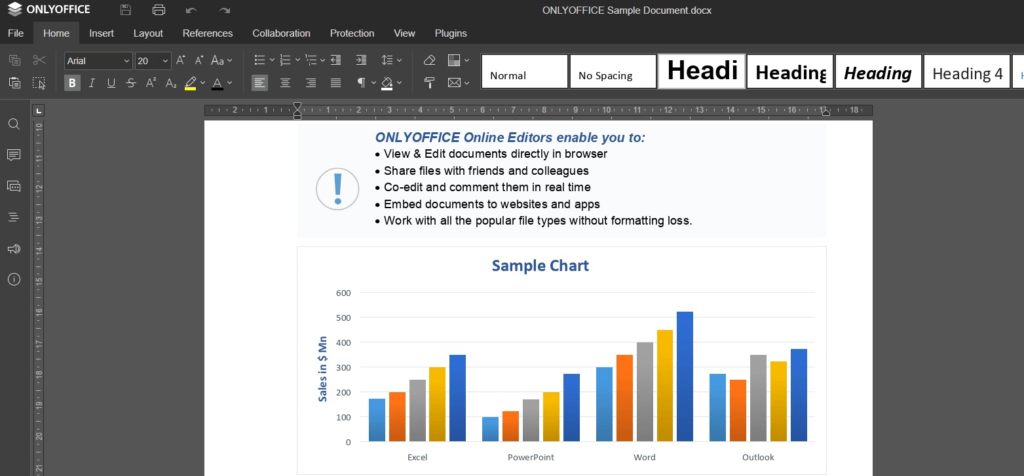
Task: Toggle Underline formatting
Action: click(111, 83)
